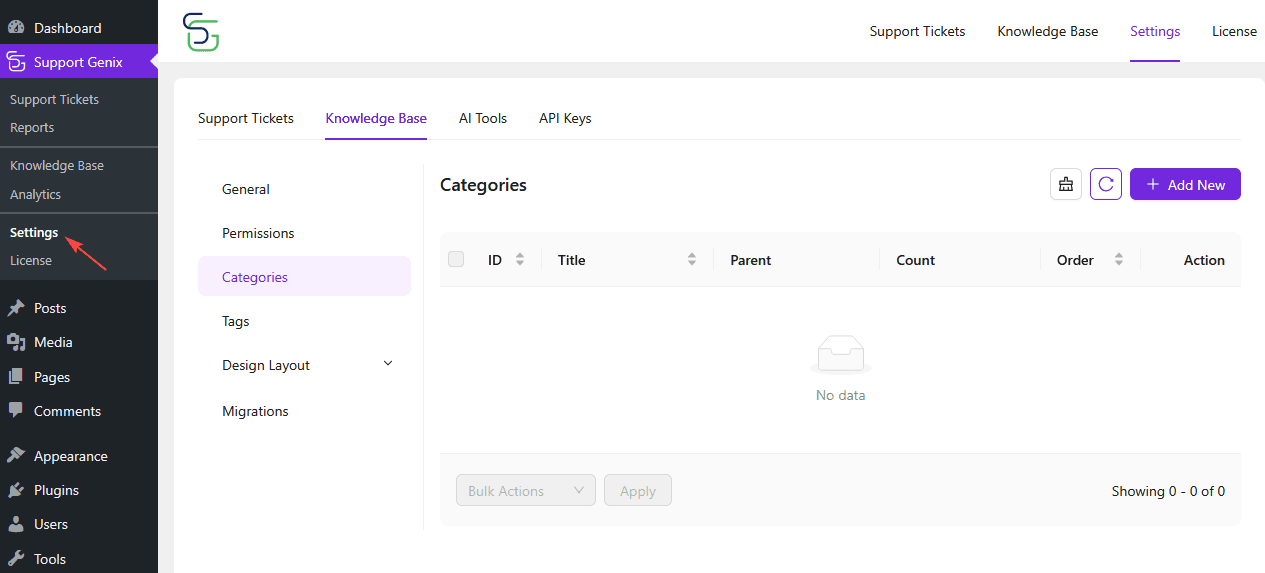Select General in settings side menu

(x=304, y=189)
